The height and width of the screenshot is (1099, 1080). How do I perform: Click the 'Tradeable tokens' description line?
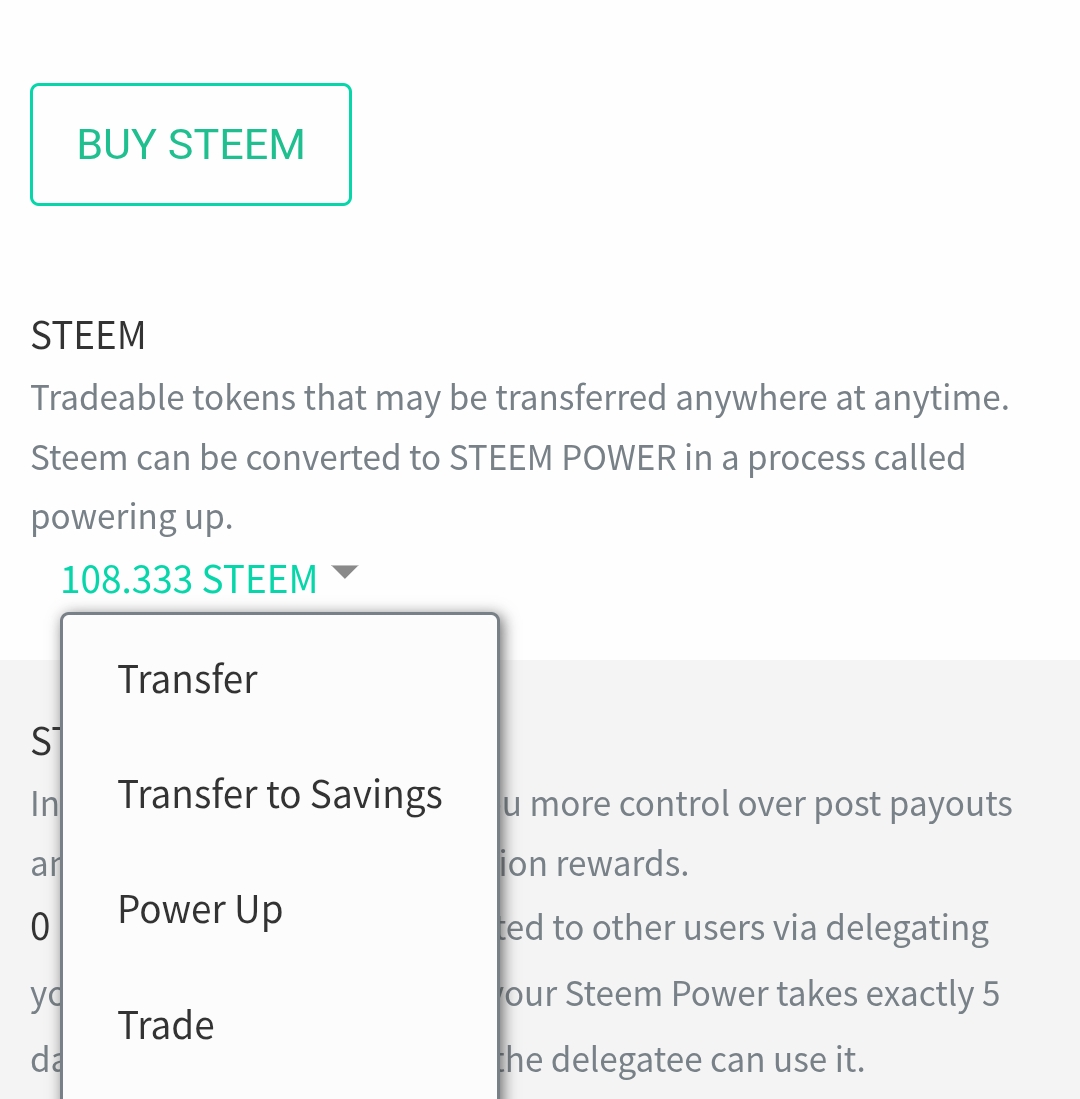click(520, 398)
